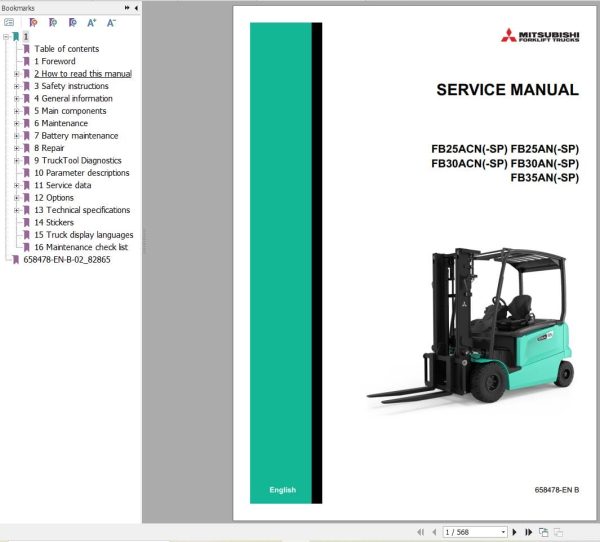600x542 pixels.
Task: Go to the next page
Action: pyautogui.click(x=515, y=532)
